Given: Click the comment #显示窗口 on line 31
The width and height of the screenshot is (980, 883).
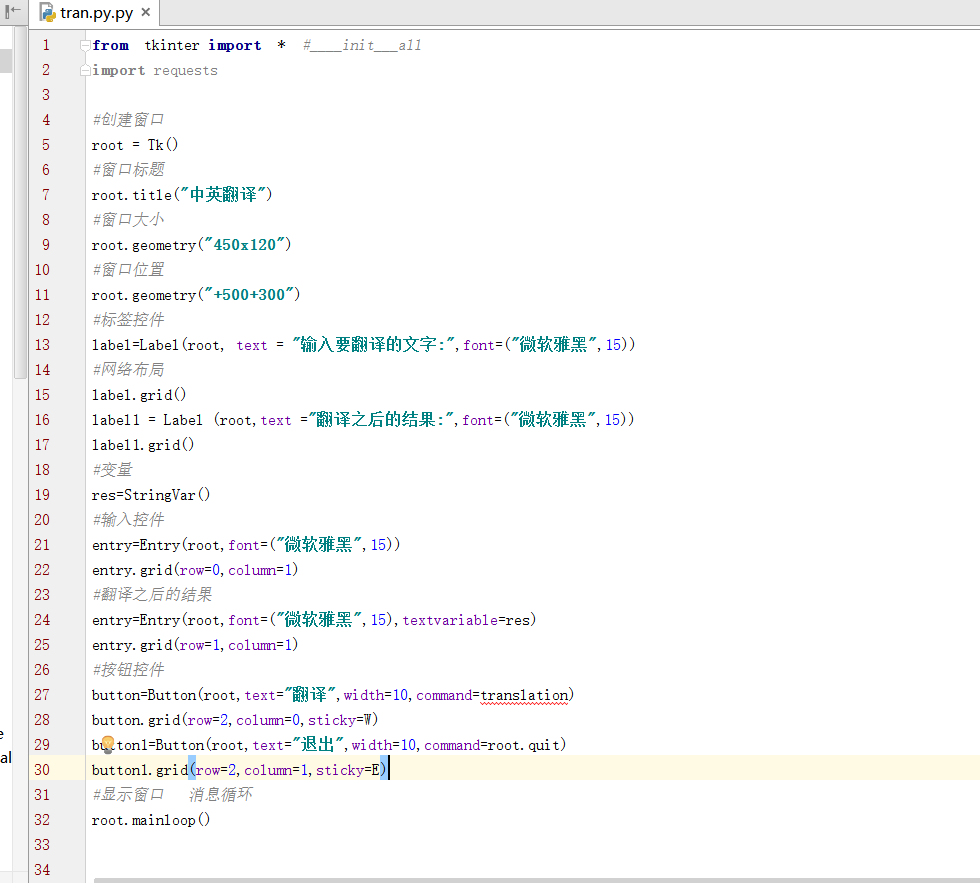Looking at the screenshot, I should click(x=128, y=794).
